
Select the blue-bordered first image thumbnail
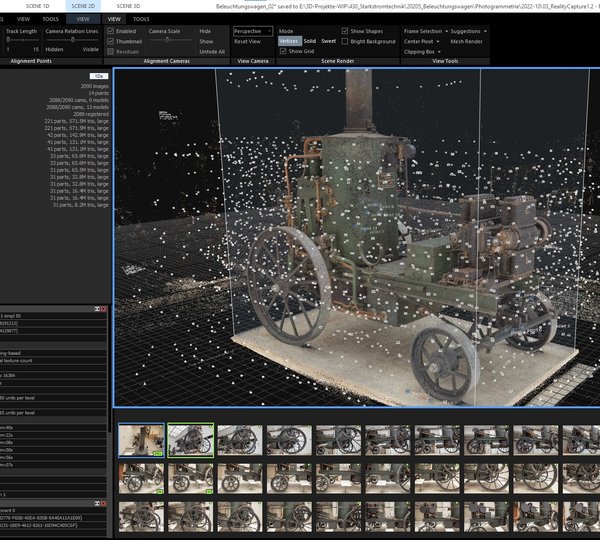tap(141, 440)
